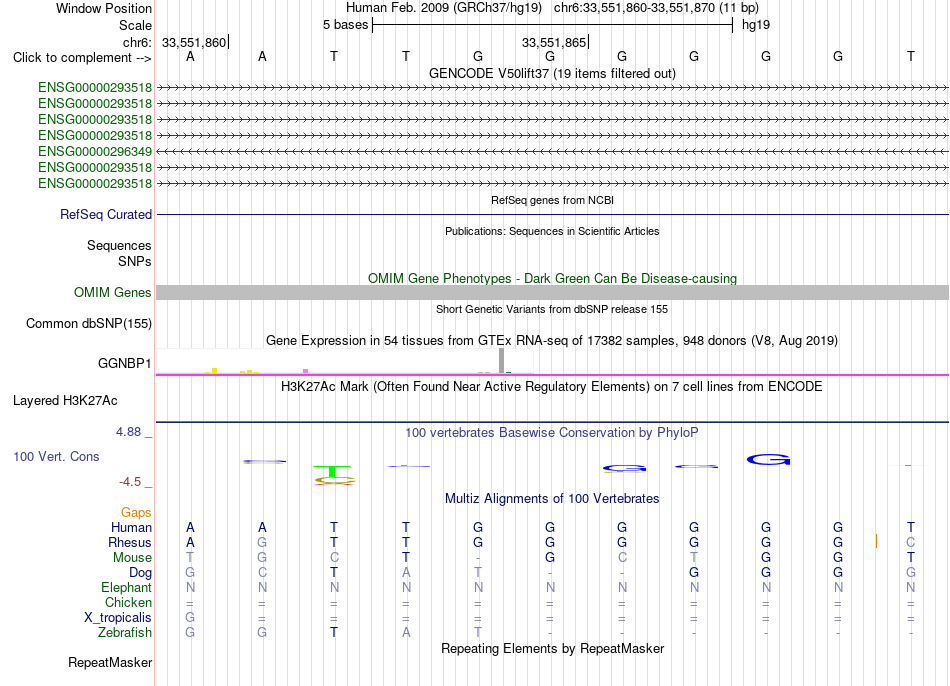Click the green T conservation logo
The width and height of the screenshot is (950, 686).
[332, 471]
